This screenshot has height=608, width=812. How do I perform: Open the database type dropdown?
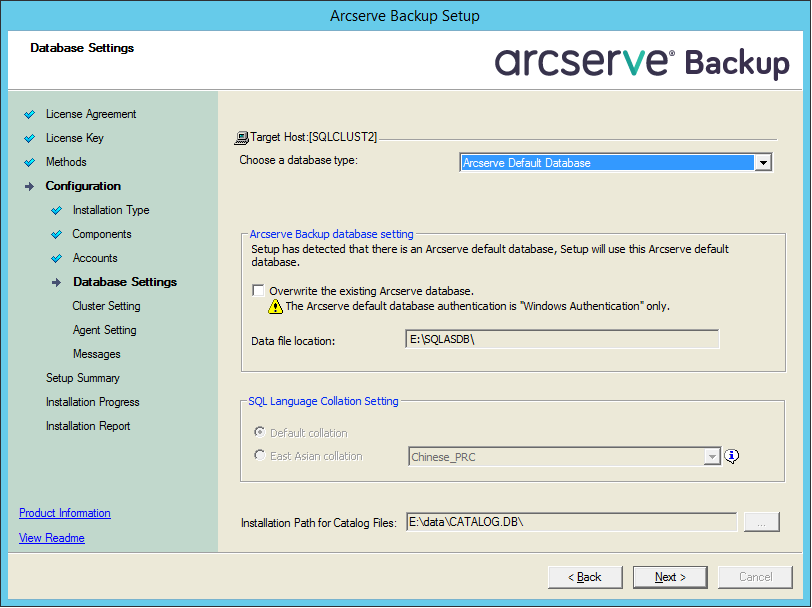tap(762, 163)
